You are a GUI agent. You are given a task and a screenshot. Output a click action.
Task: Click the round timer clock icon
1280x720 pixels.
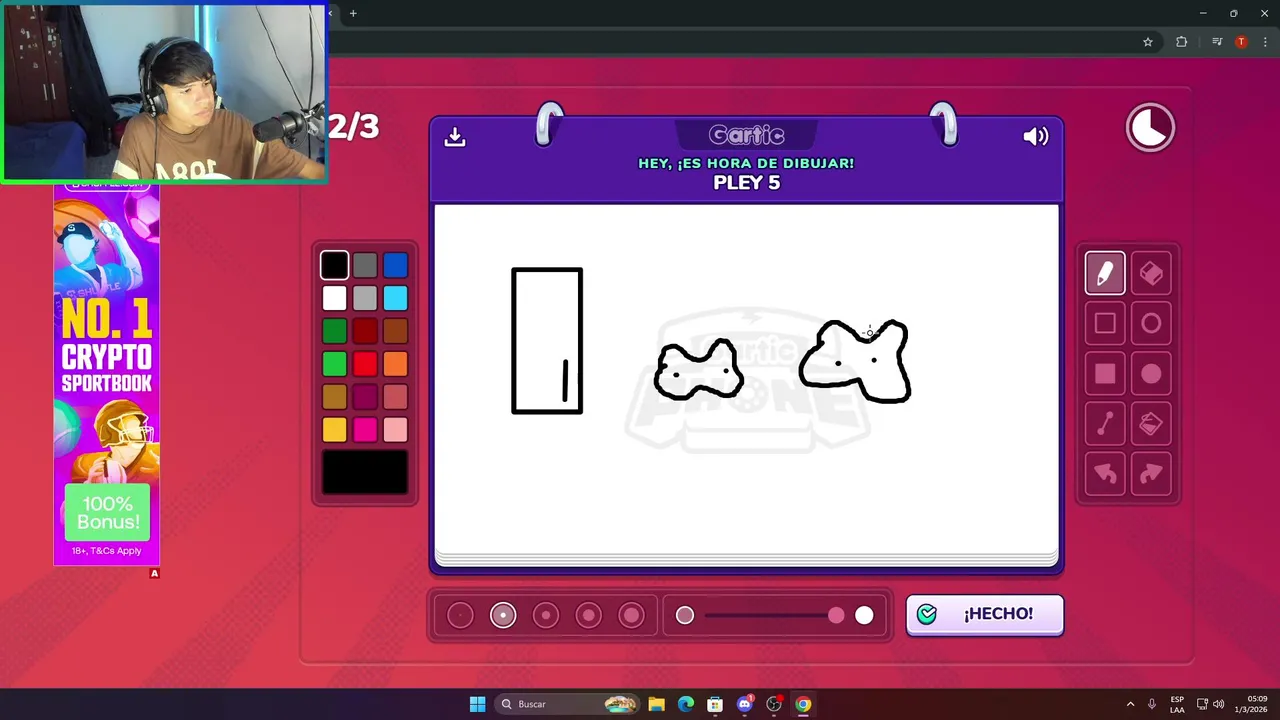(x=1150, y=128)
